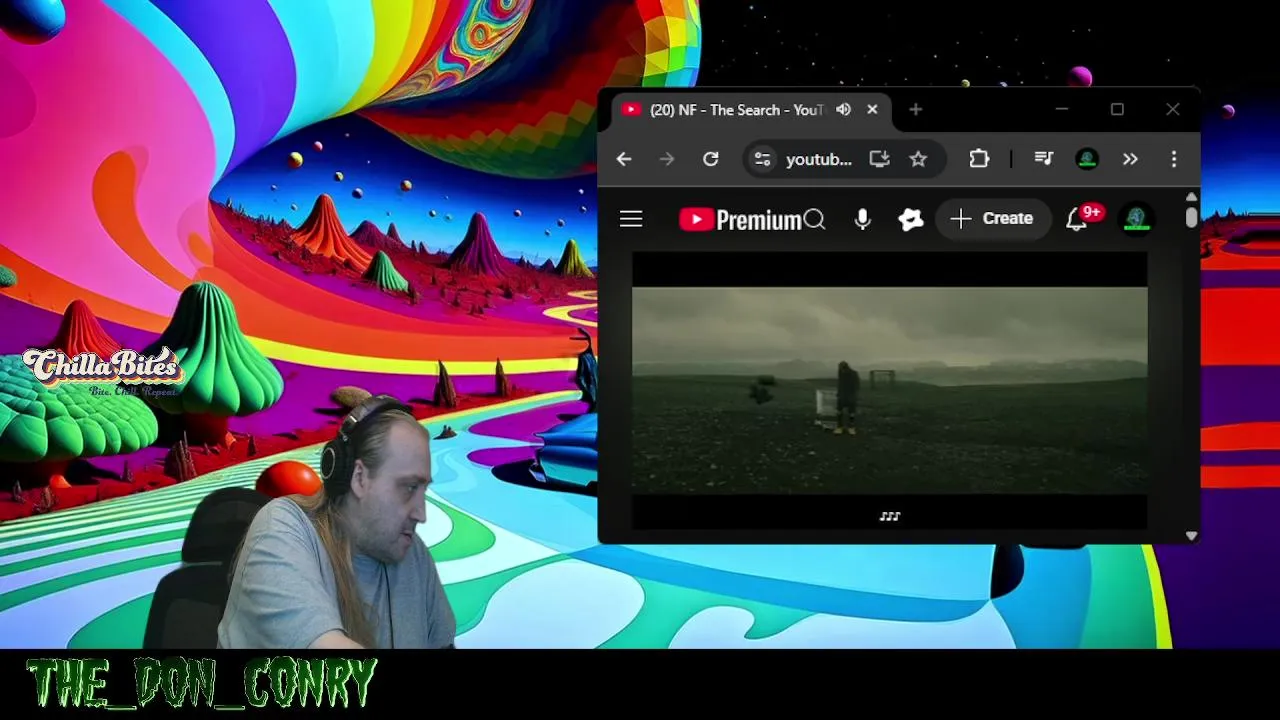This screenshot has width=1280, height=720.
Task: Mute the tab with the speaker icon
Action: 843,110
